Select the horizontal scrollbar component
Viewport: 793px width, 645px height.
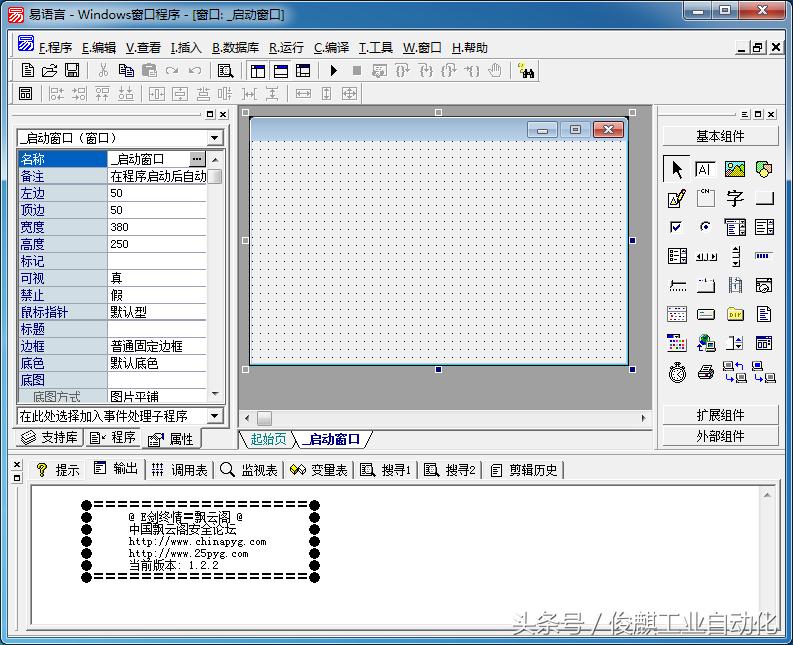pyautogui.click(x=706, y=256)
